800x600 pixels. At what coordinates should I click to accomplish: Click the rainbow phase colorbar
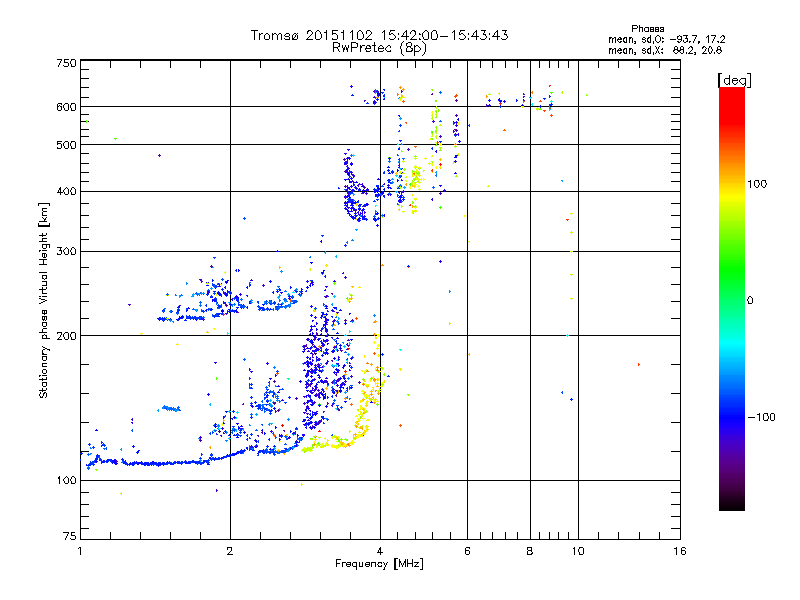pyautogui.click(x=732, y=298)
